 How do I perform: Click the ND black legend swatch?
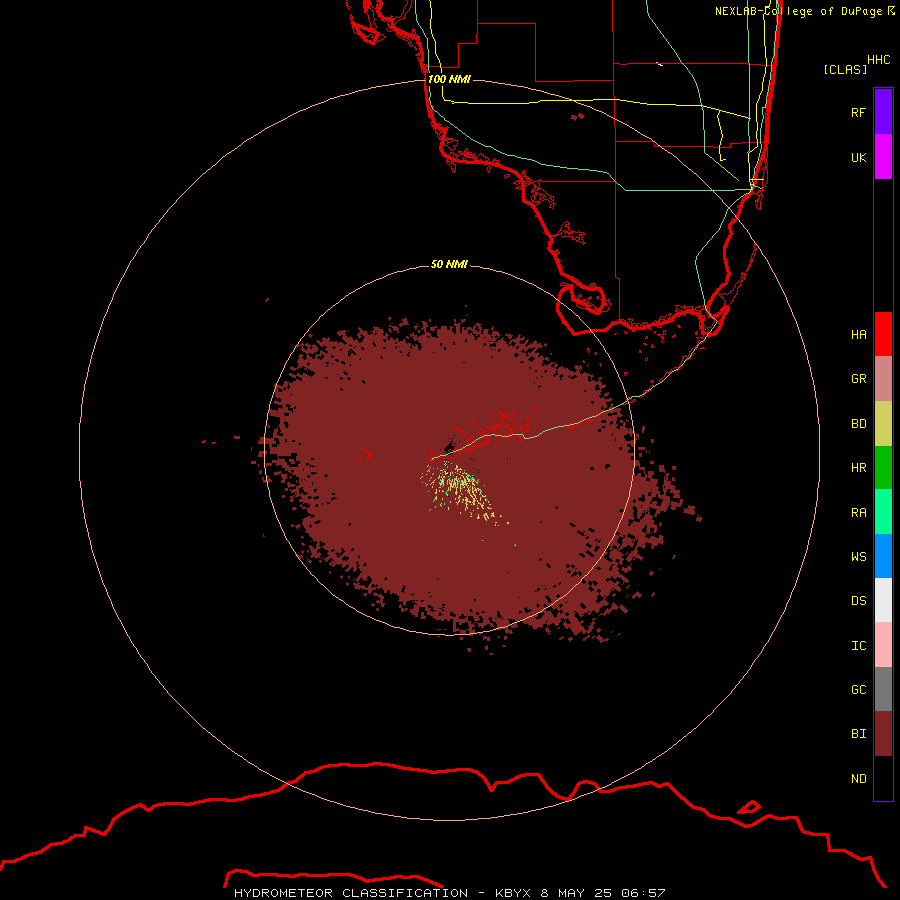click(x=883, y=778)
